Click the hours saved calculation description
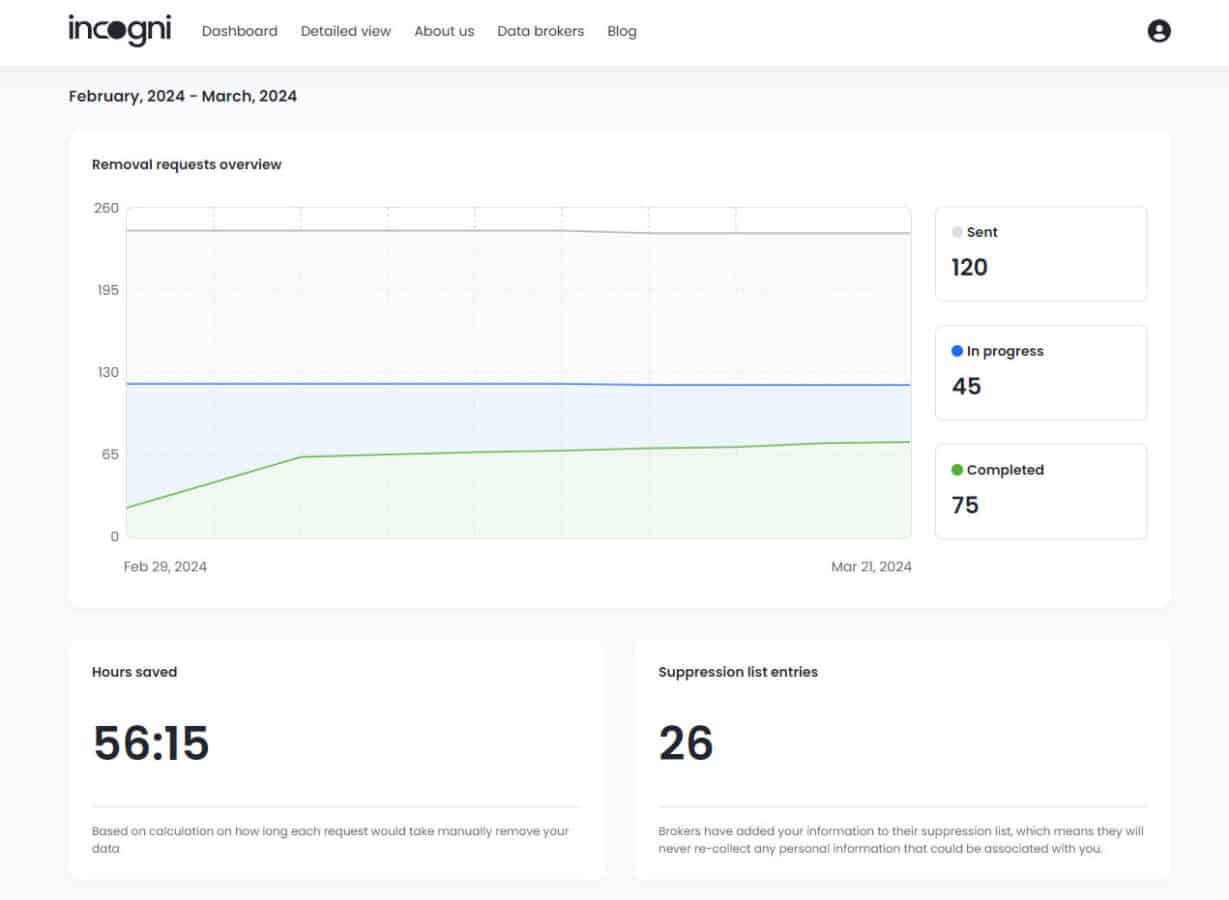This screenshot has height=900, width=1229. click(x=330, y=839)
